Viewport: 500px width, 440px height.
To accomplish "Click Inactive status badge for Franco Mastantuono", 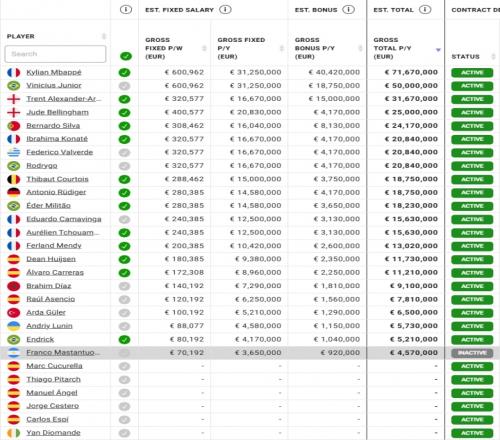I will pyautogui.click(x=472, y=353).
